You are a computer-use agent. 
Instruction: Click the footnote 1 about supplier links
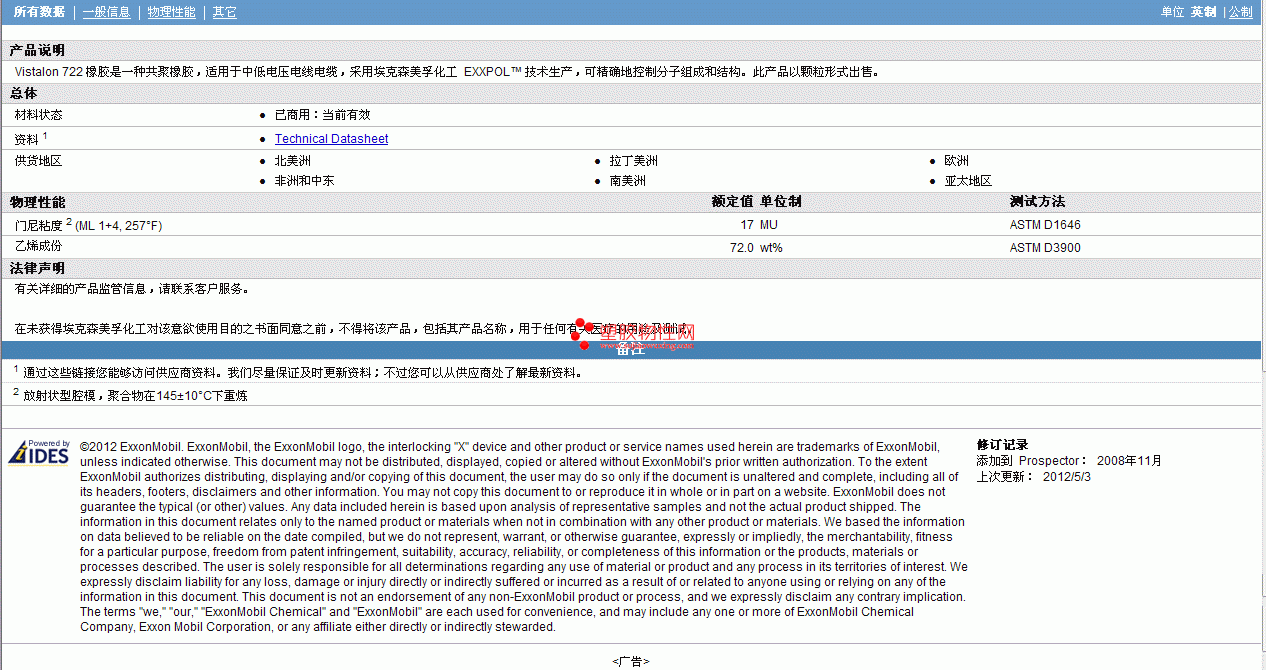(x=297, y=372)
